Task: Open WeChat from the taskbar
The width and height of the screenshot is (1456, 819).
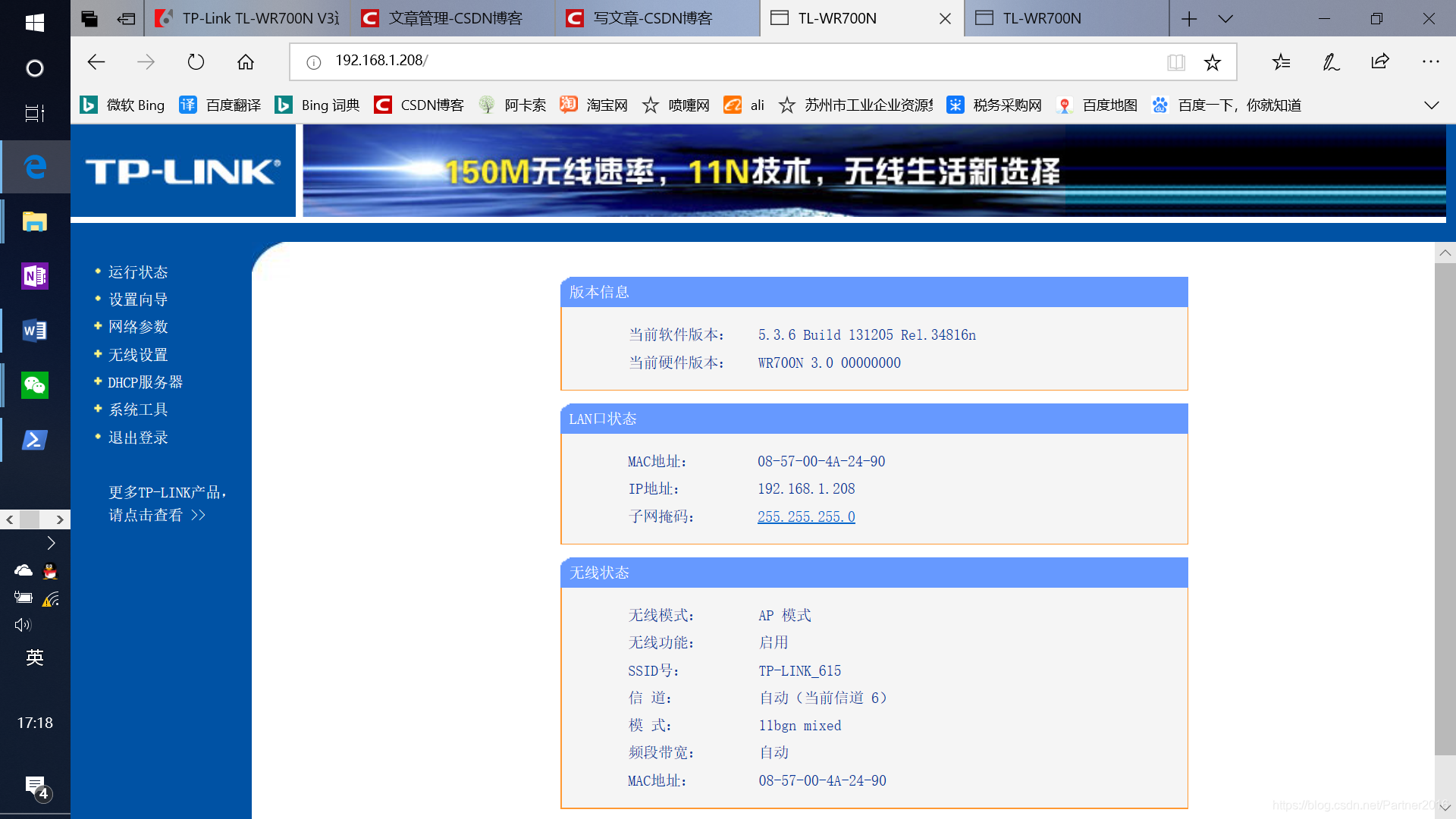Action: [x=34, y=385]
